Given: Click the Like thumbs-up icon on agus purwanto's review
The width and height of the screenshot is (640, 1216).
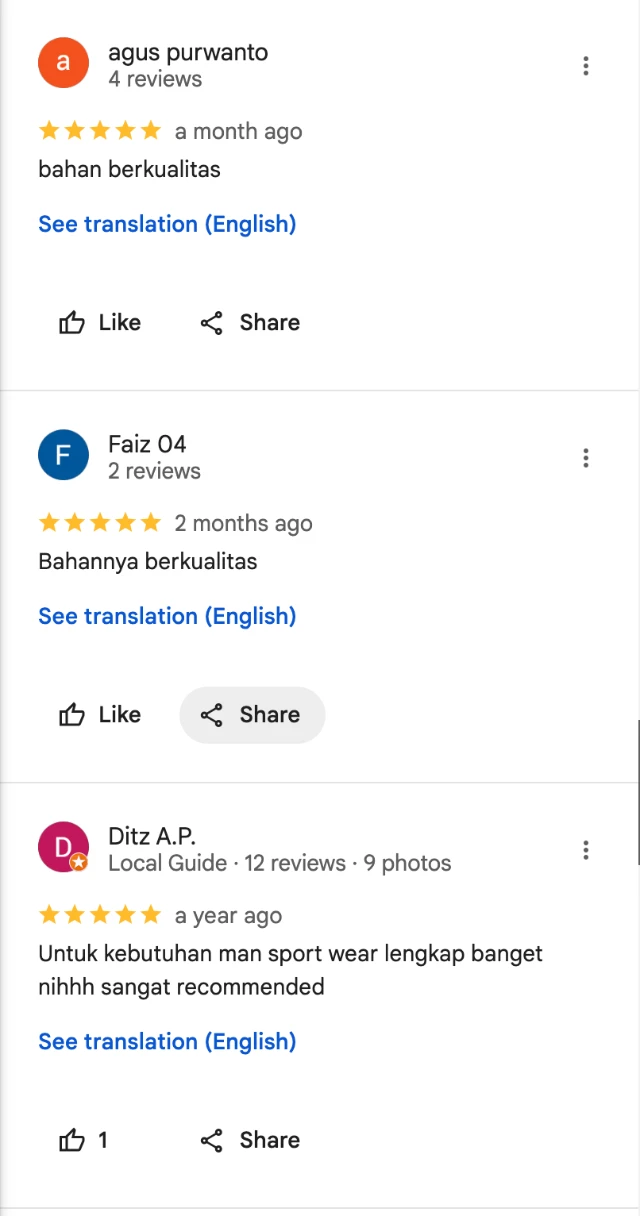Looking at the screenshot, I should pos(72,322).
